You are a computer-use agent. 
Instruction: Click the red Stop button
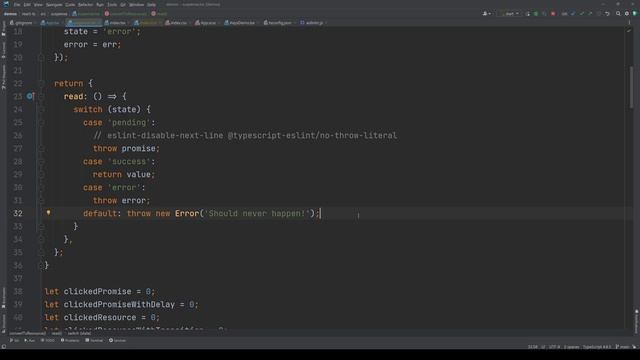tap(553, 13)
